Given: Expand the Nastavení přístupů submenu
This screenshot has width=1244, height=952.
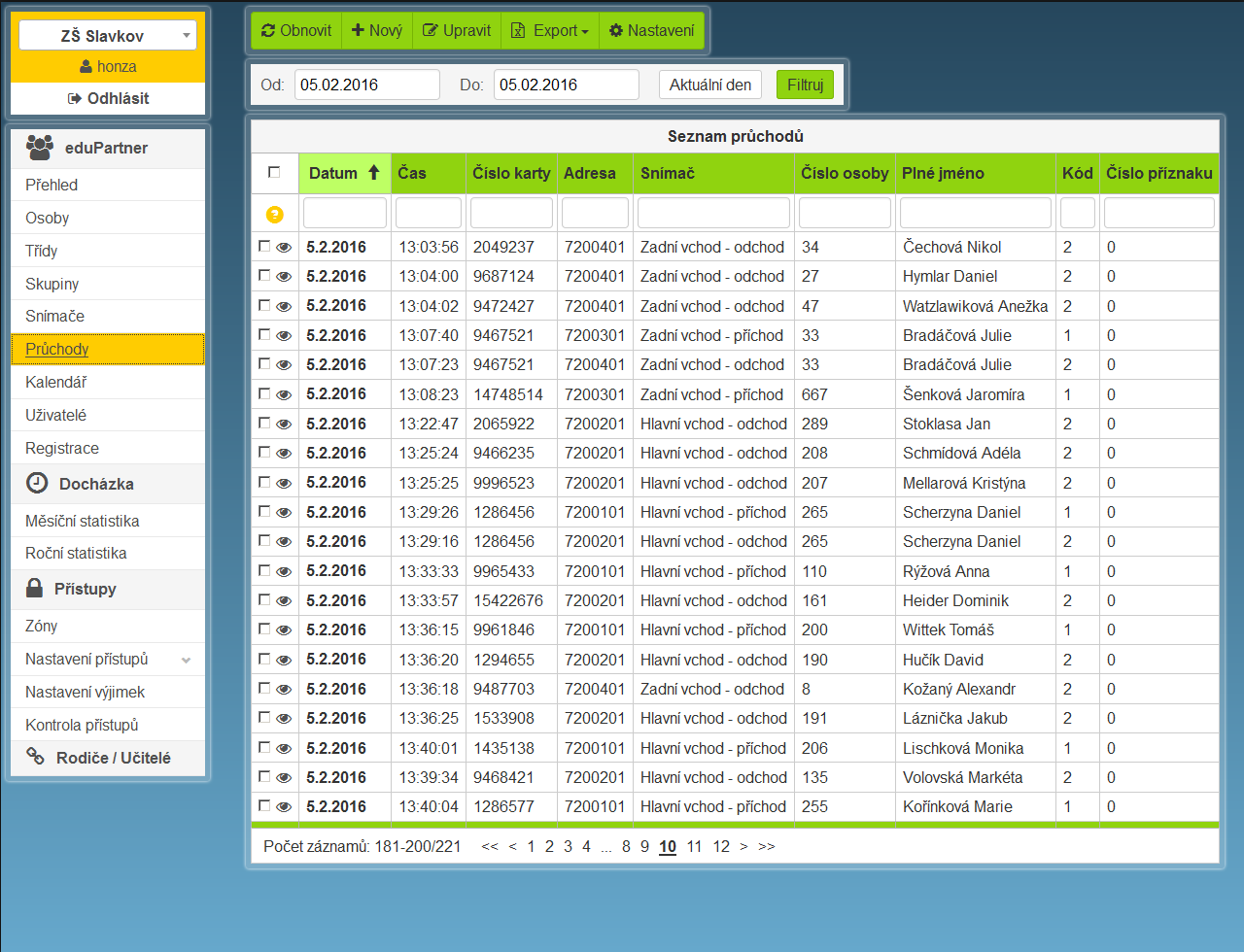Looking at the screenshot, I should 186,660.
